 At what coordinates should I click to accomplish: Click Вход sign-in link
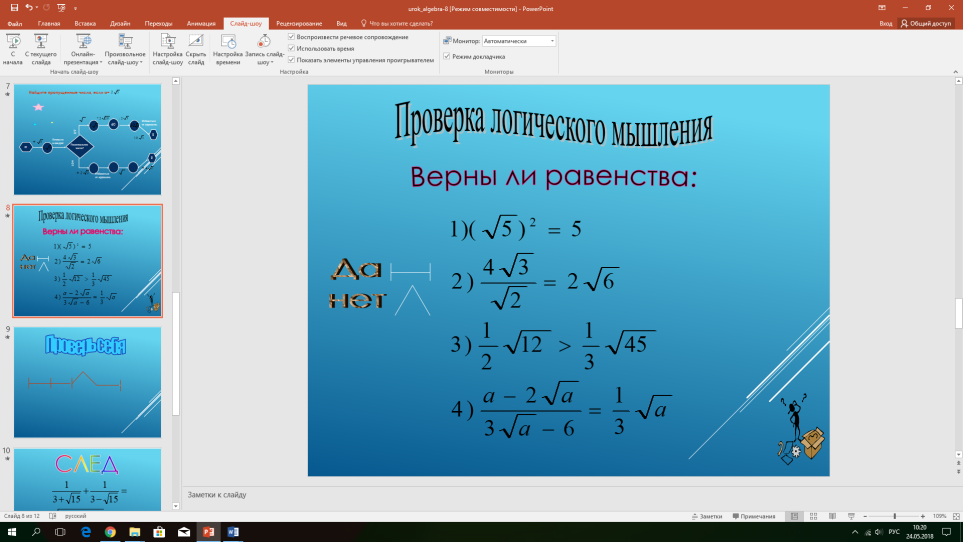point(885,23)
